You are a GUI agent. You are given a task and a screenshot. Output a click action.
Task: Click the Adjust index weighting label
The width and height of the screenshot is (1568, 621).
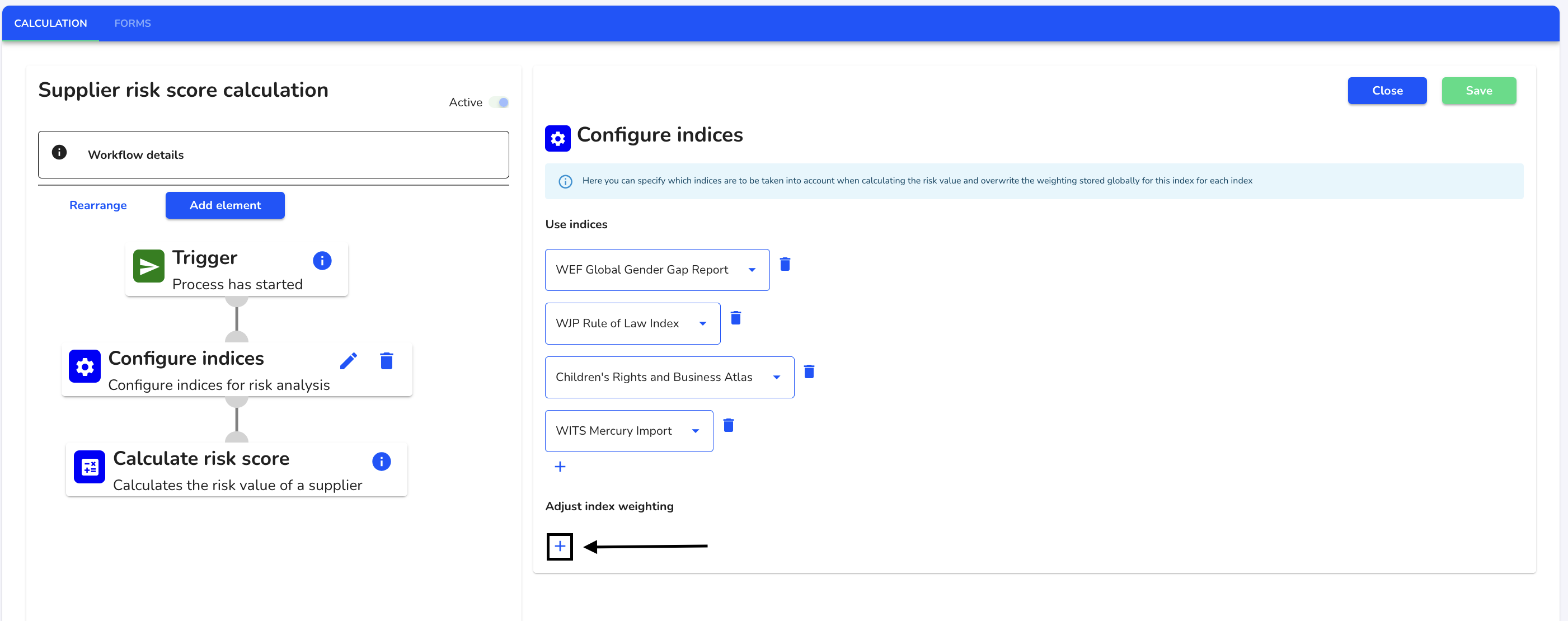609,506
